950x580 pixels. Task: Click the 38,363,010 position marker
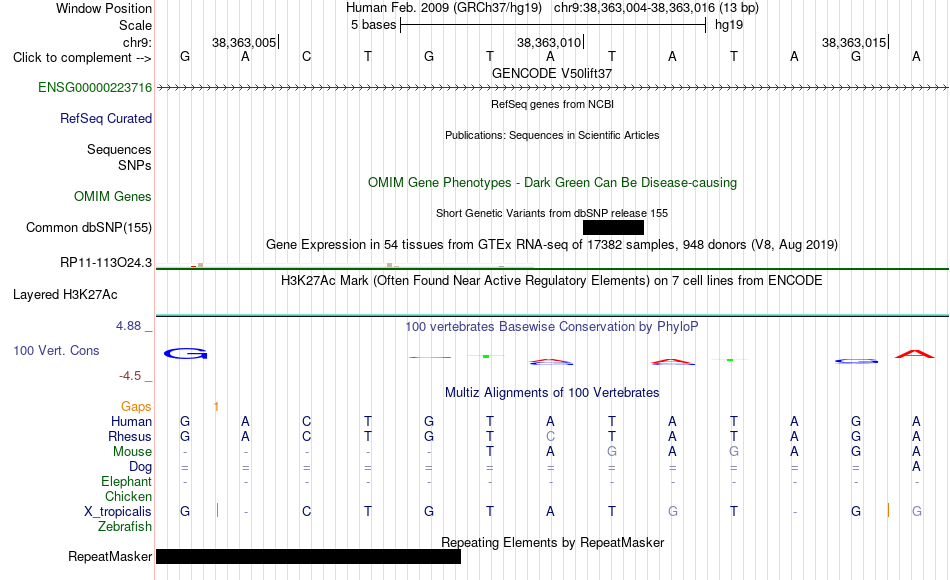[549, 42]
